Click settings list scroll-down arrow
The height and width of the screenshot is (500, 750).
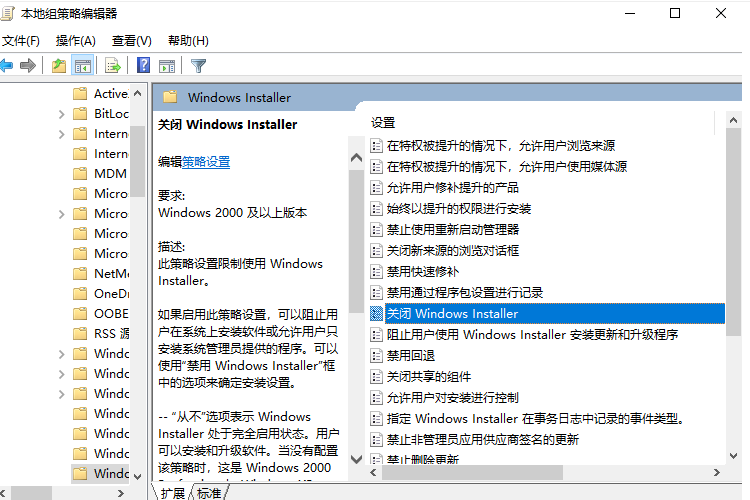(733, 456)
